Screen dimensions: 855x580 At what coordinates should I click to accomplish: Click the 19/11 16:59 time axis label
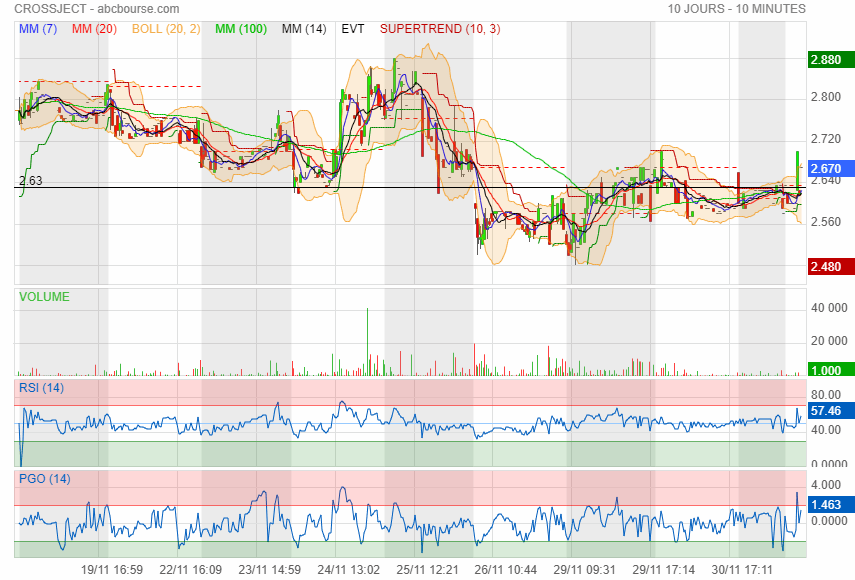point(112,570)
